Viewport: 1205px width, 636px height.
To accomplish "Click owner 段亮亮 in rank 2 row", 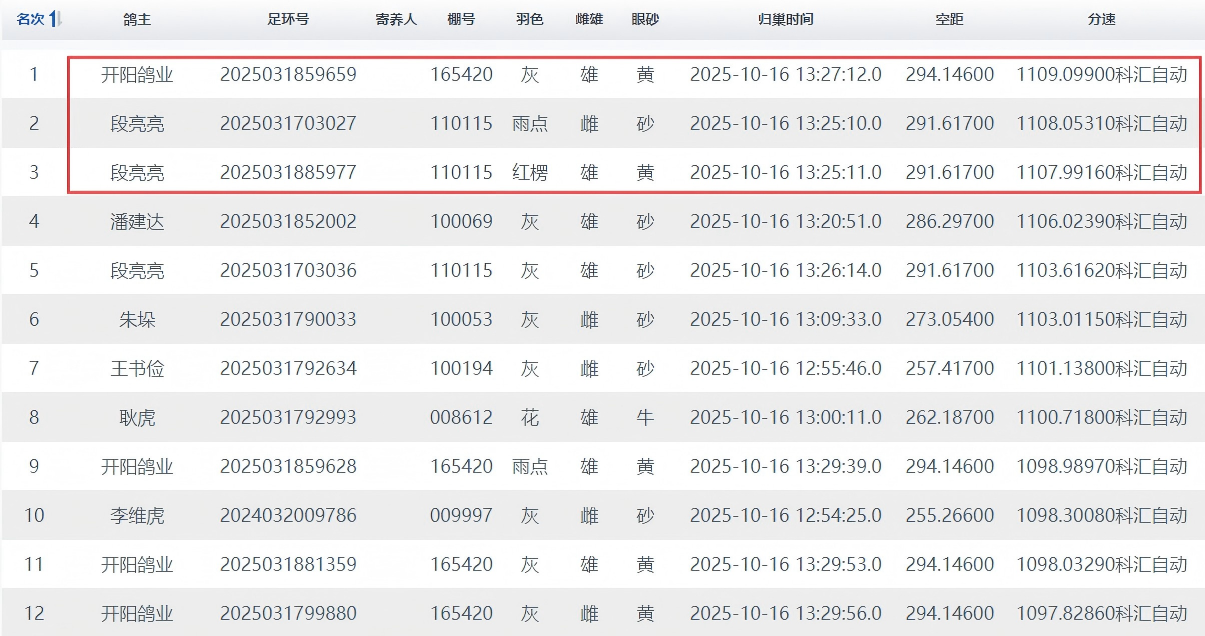I will (x=137, y=124).
